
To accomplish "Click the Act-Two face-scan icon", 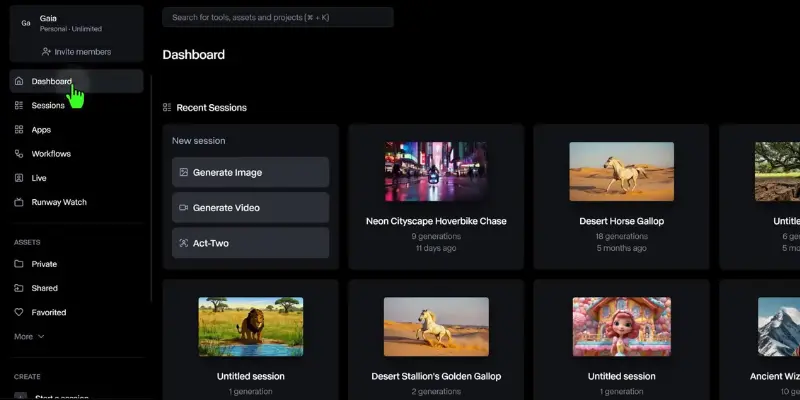I will coord(184,243).
